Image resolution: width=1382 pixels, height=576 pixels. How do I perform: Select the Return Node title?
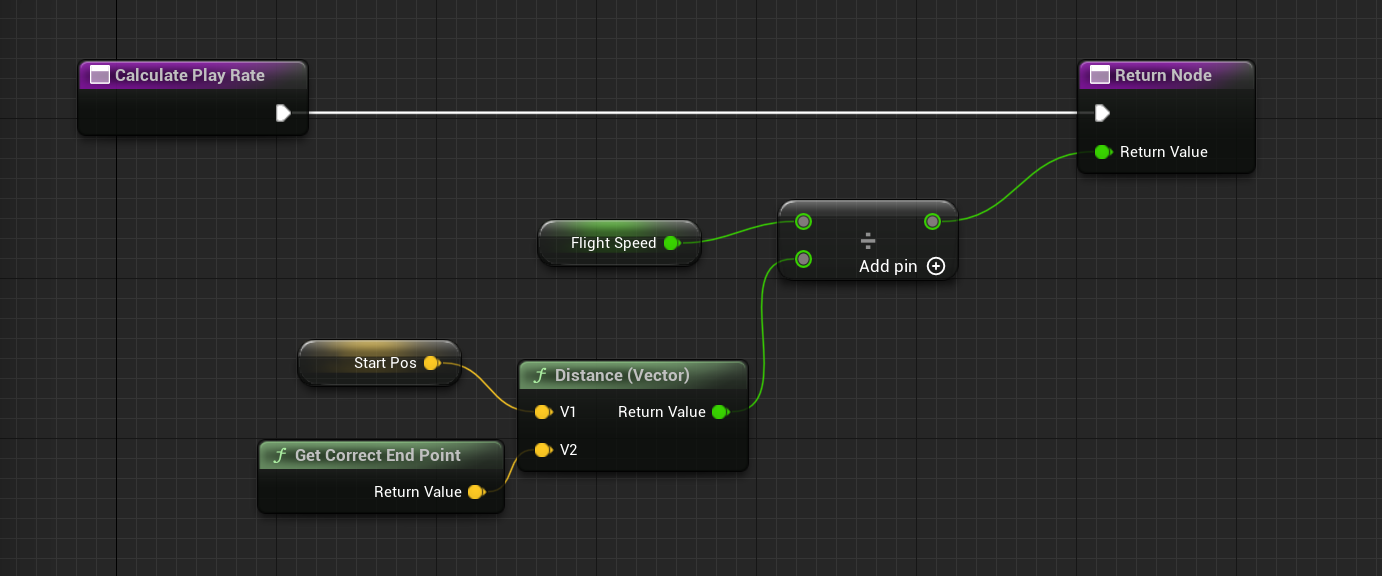1163,75
